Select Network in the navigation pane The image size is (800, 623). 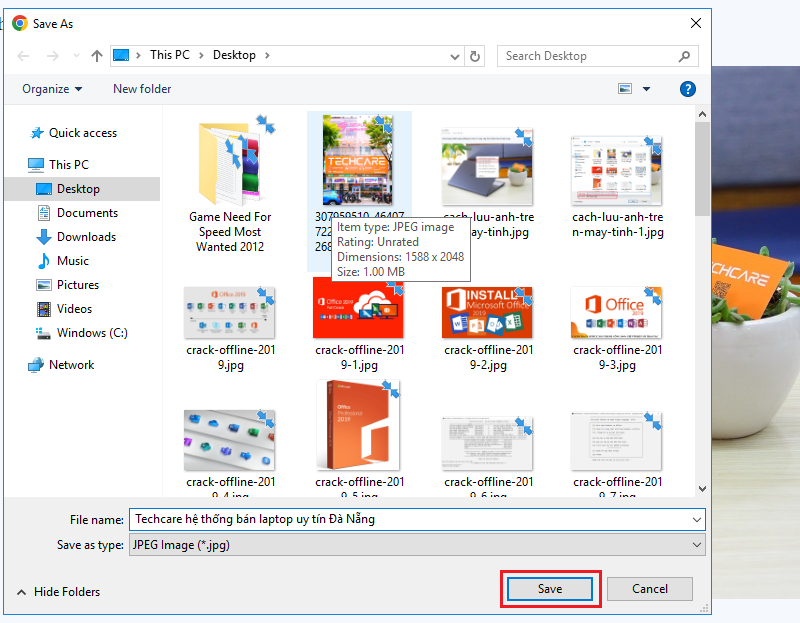pyautogui.click(x=71, y=365)
